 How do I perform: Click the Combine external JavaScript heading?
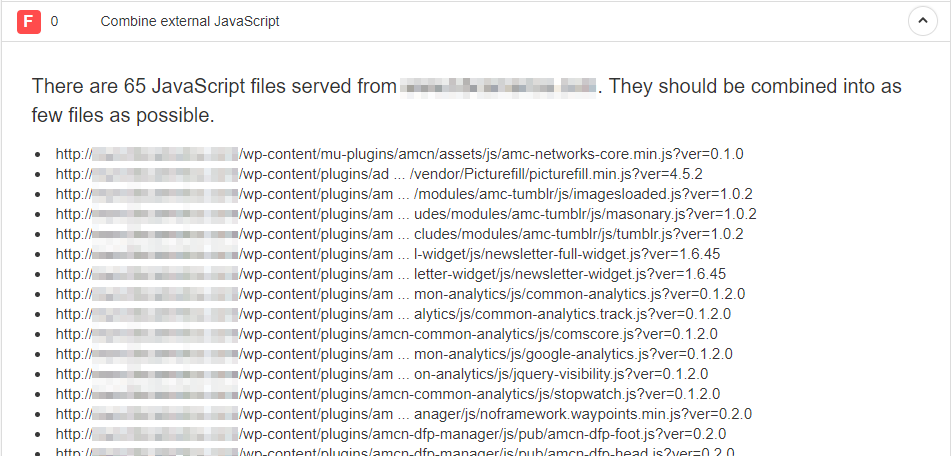(190, 21)
